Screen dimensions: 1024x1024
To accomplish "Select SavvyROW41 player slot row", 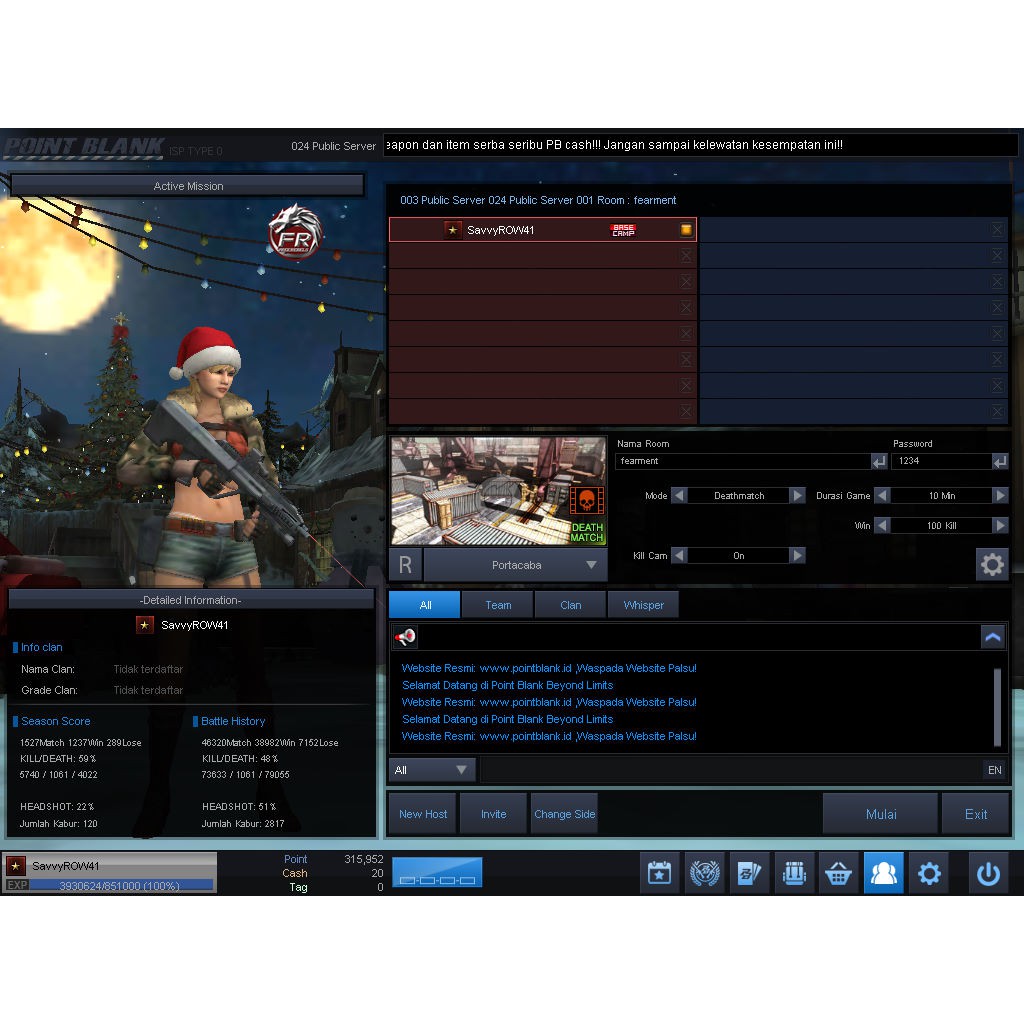I will click(x=543, y=230).
